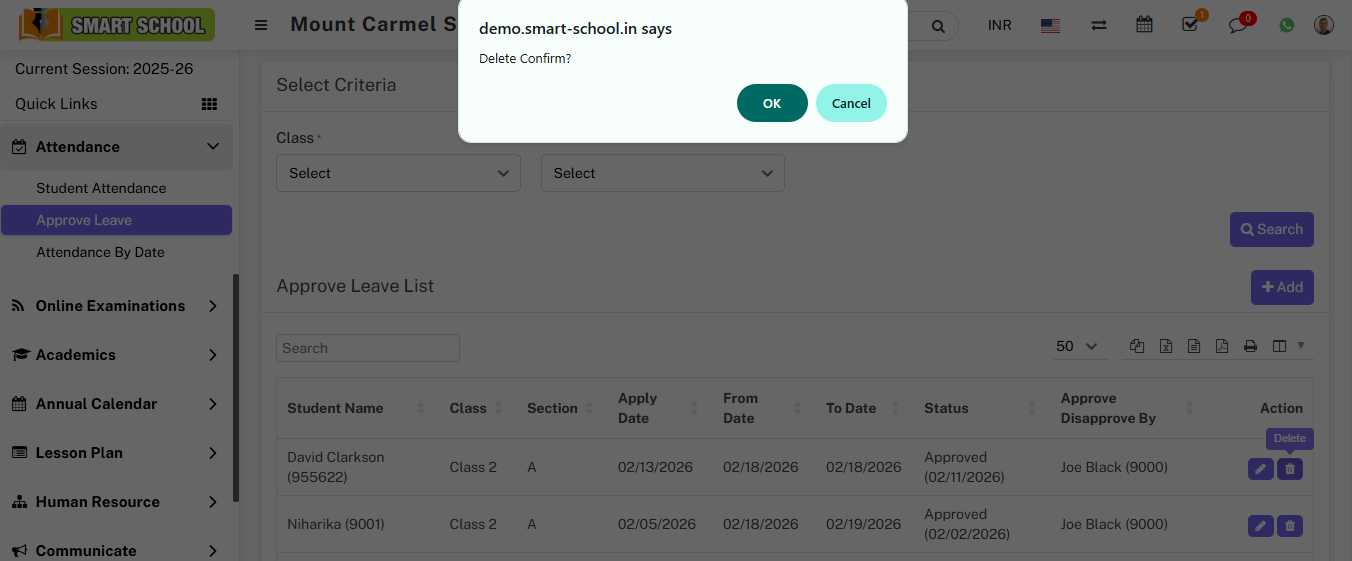This screenshot has height=561, width=1352.
Task: Cancel the delete confirmation dialog
Action: point(850,103)
